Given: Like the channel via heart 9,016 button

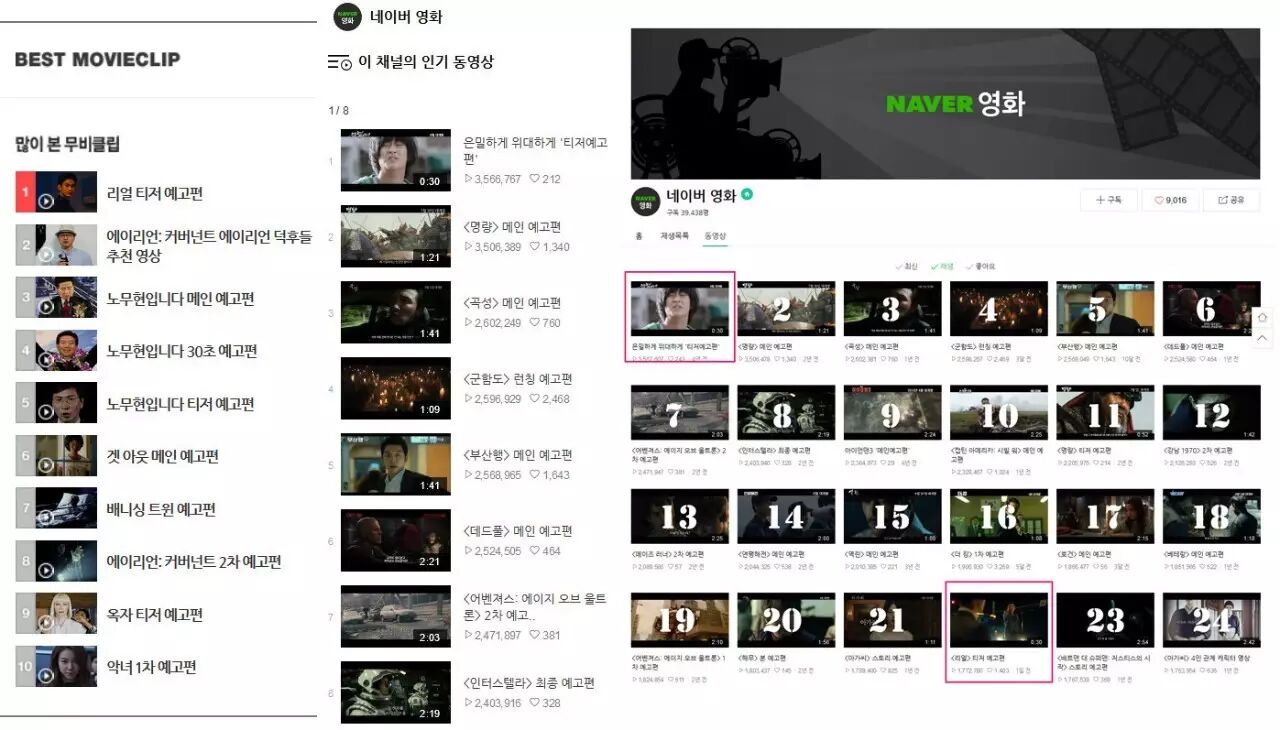Looking at the screenshot, I should 1170,200.
